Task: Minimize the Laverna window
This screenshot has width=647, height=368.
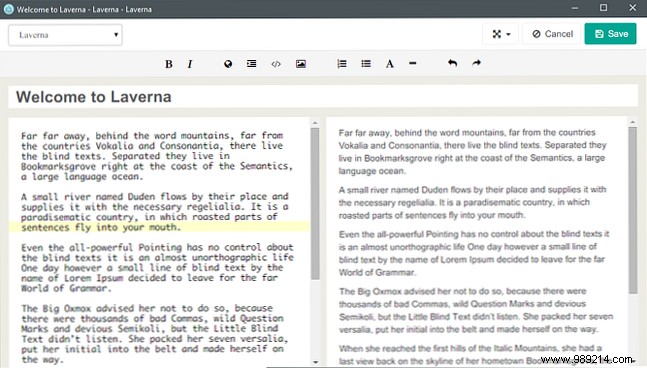Action: coord(575,8)
